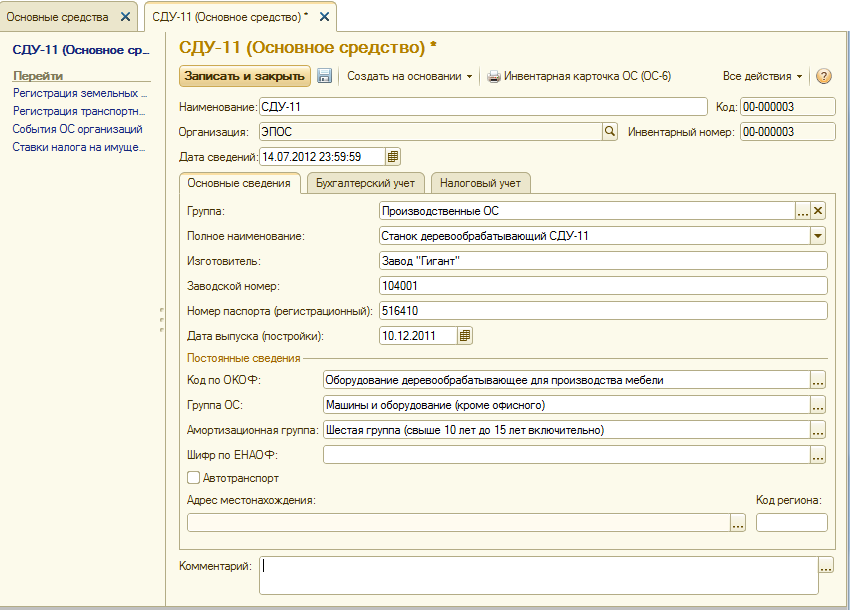This screenshot has height=610, width=850.
Task: Close the Основные средства tab
Action: [x=125, y=17]
